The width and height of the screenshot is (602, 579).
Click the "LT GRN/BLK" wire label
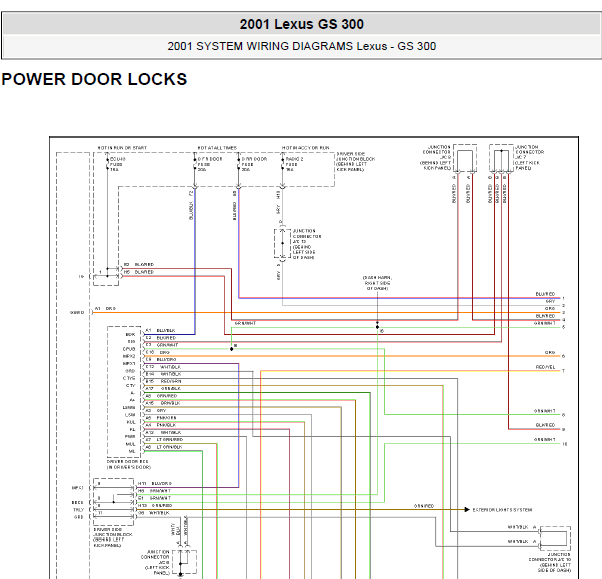click(169, 447)
